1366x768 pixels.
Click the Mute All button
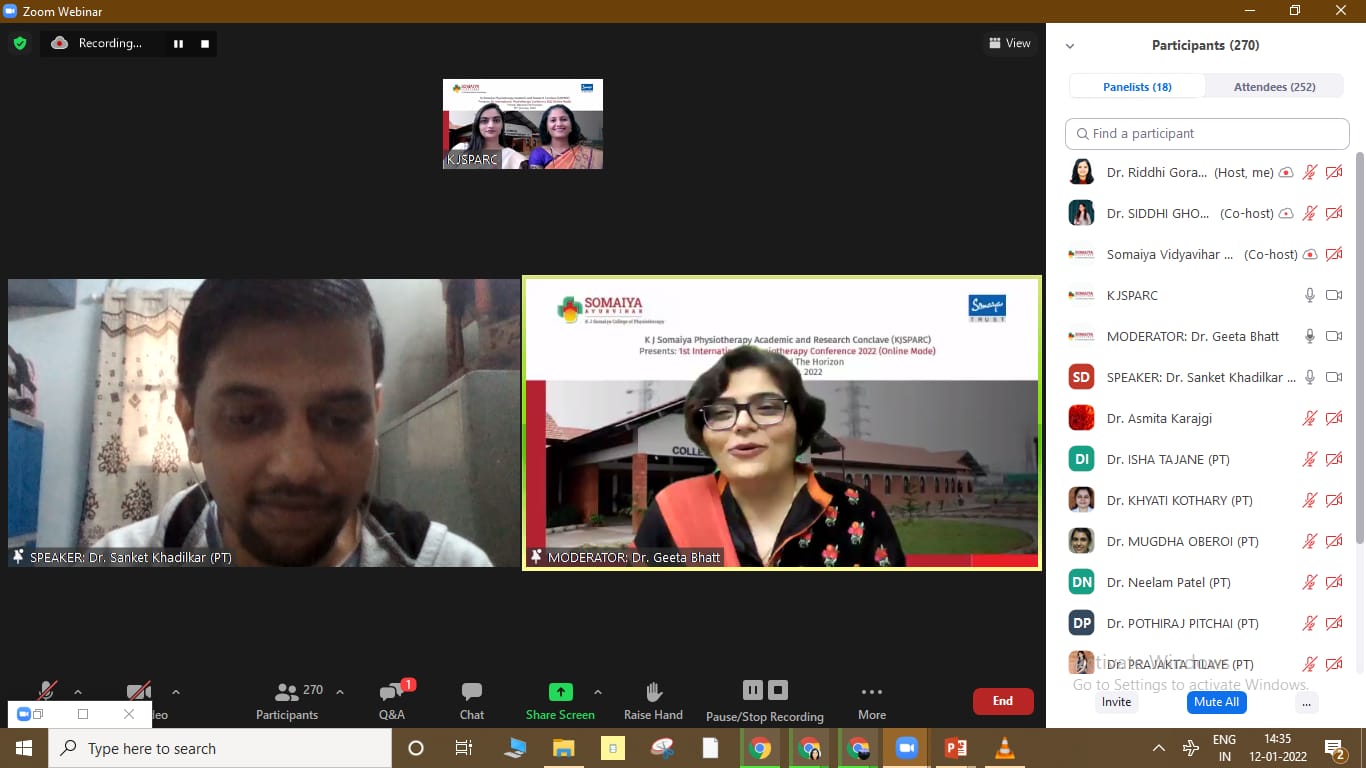[1216, 702]
